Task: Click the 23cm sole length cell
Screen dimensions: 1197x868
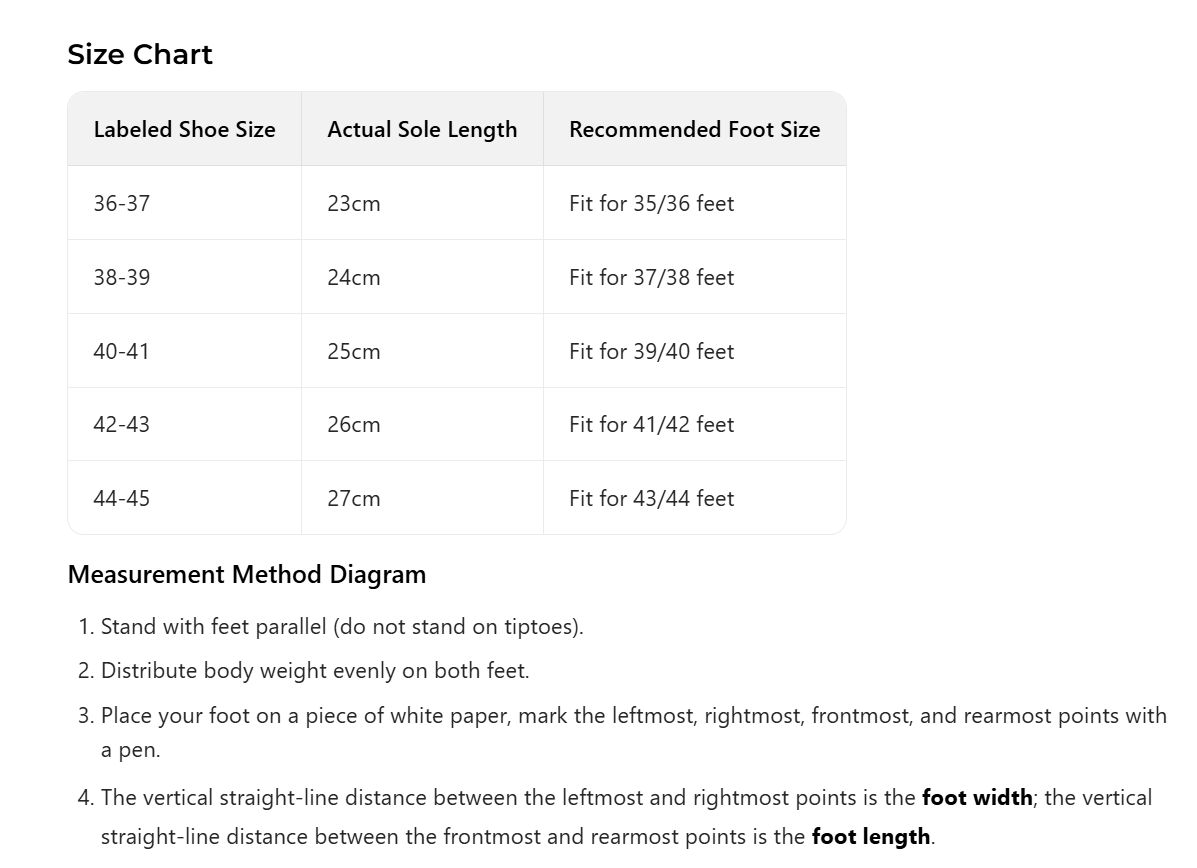Action: click(x=354, y=203)
